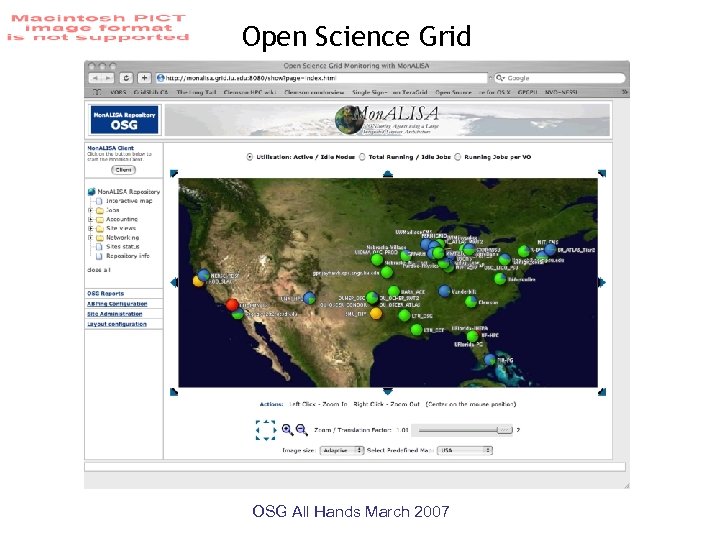This screenshot has width=720, height=540.
Task: Click the zoom out magnifier icon
Action: [301, 429]
